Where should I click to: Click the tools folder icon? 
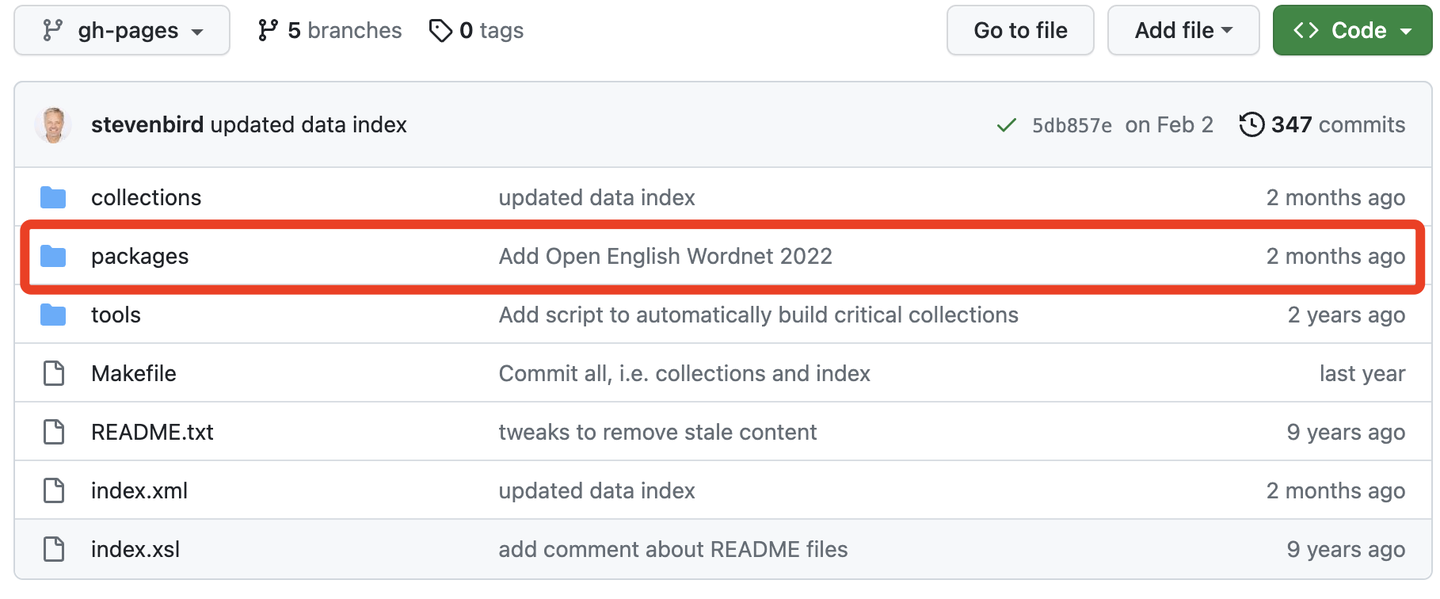(53, 315)
